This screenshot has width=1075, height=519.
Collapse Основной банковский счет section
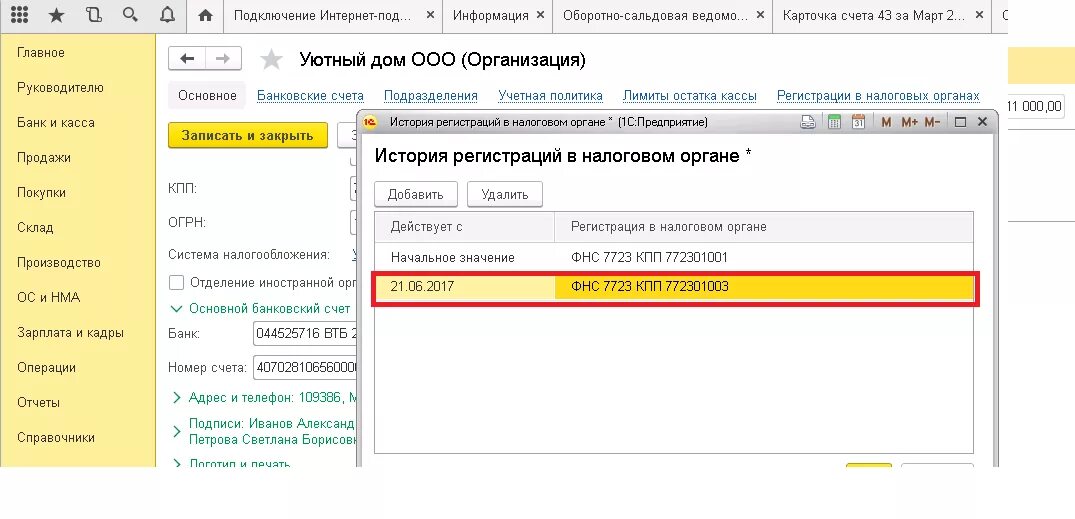[x=177, y=309]
